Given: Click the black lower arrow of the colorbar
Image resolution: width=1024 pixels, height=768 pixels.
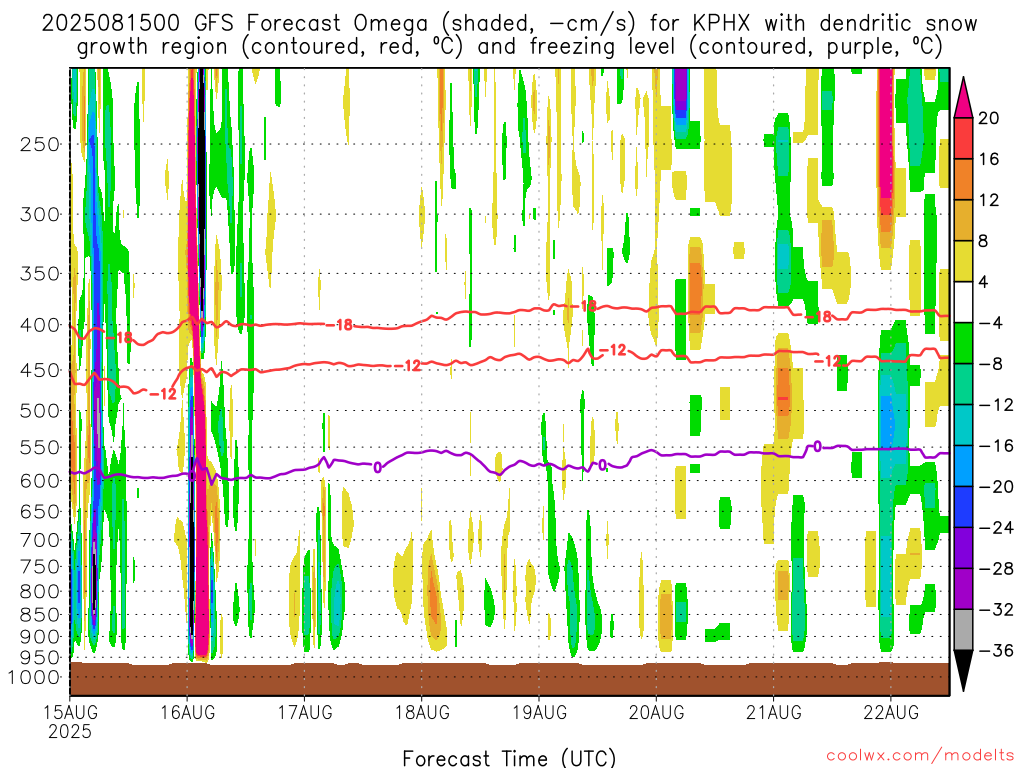Looking at the screenshot, I should pos(963,671).
